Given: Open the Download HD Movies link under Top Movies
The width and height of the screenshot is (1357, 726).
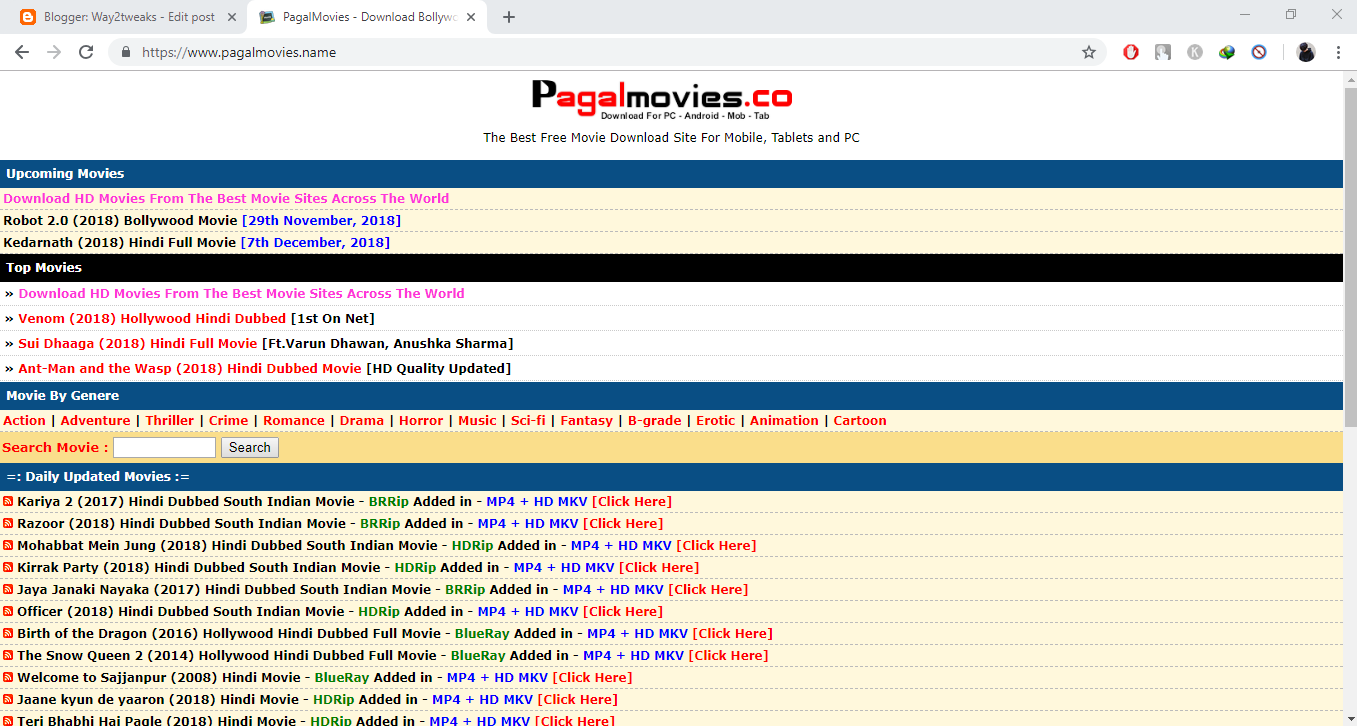Looking at the screenshot, I should 241,293.
